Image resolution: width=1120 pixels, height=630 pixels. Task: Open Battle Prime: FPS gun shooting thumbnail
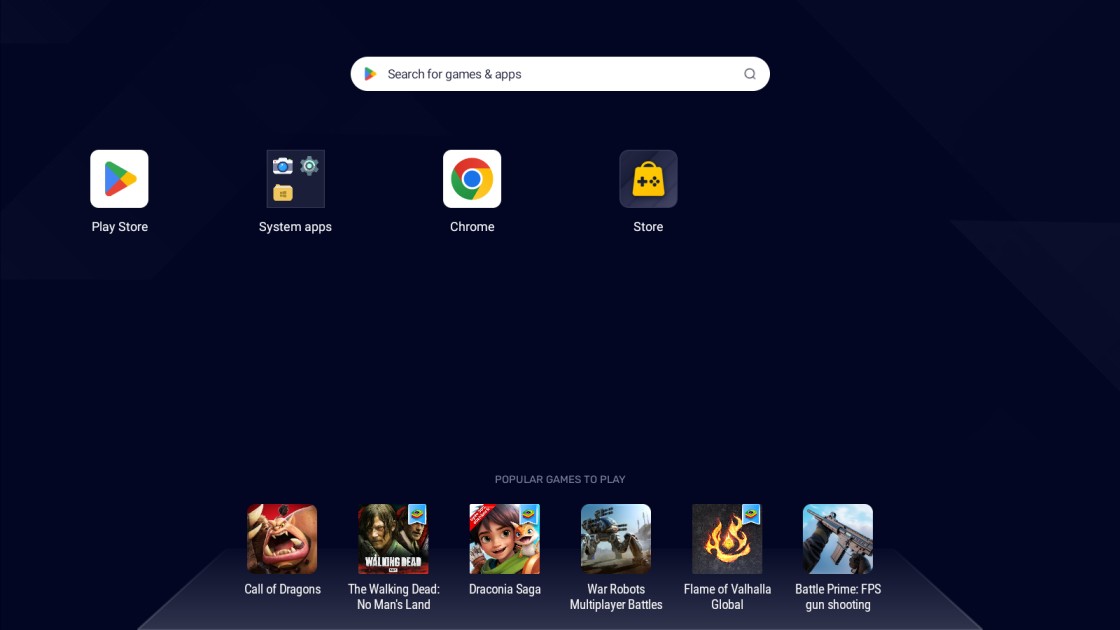pyautogui.click(x=838, y=539)
